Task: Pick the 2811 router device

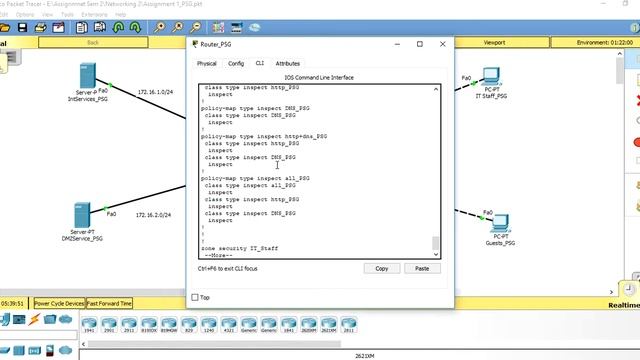Action: pyautogui.click(x=349, y=324)
